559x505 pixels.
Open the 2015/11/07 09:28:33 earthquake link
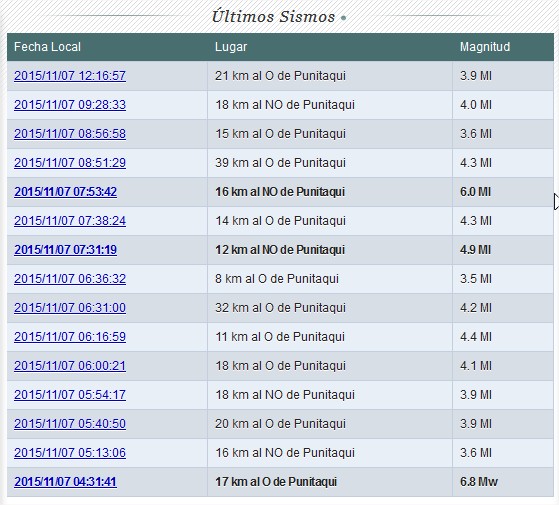pos(70,105)
